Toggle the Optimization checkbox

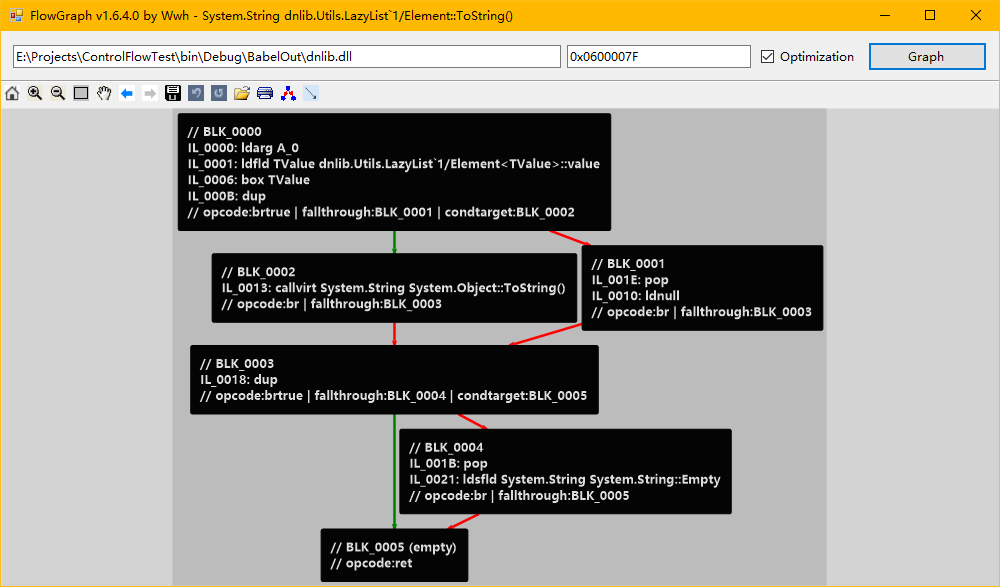pos(768,57)
